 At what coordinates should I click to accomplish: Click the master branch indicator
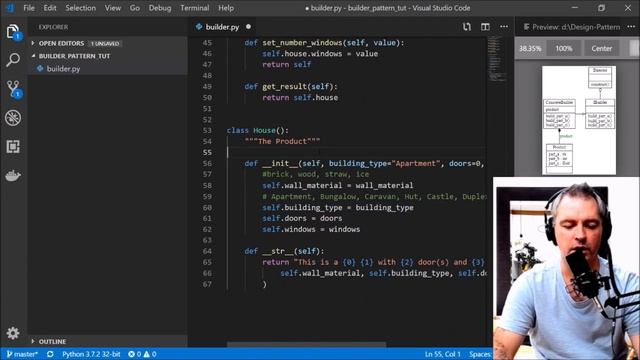[x=22, y=354]
